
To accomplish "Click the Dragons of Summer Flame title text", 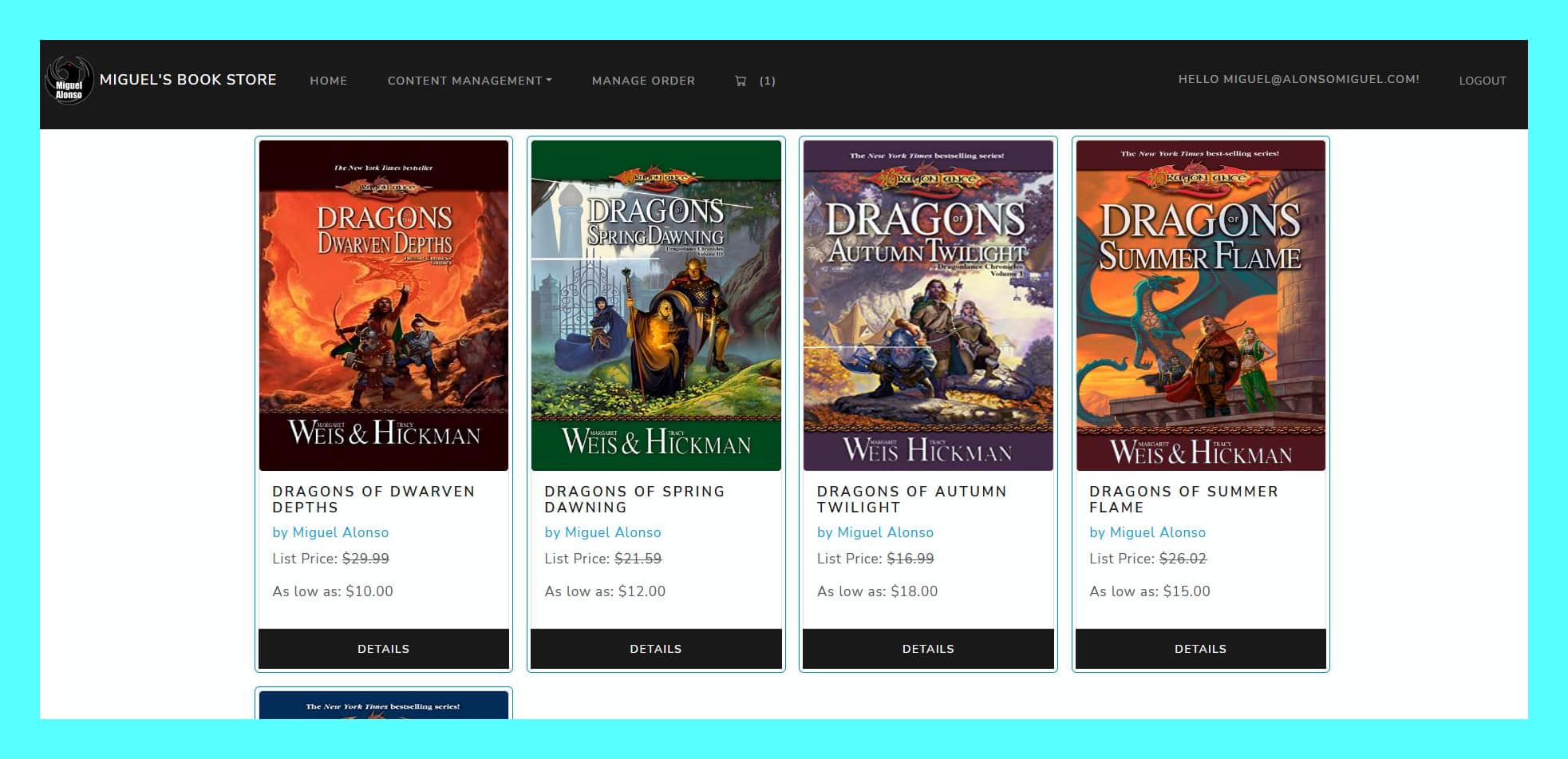I will 1183,499.
